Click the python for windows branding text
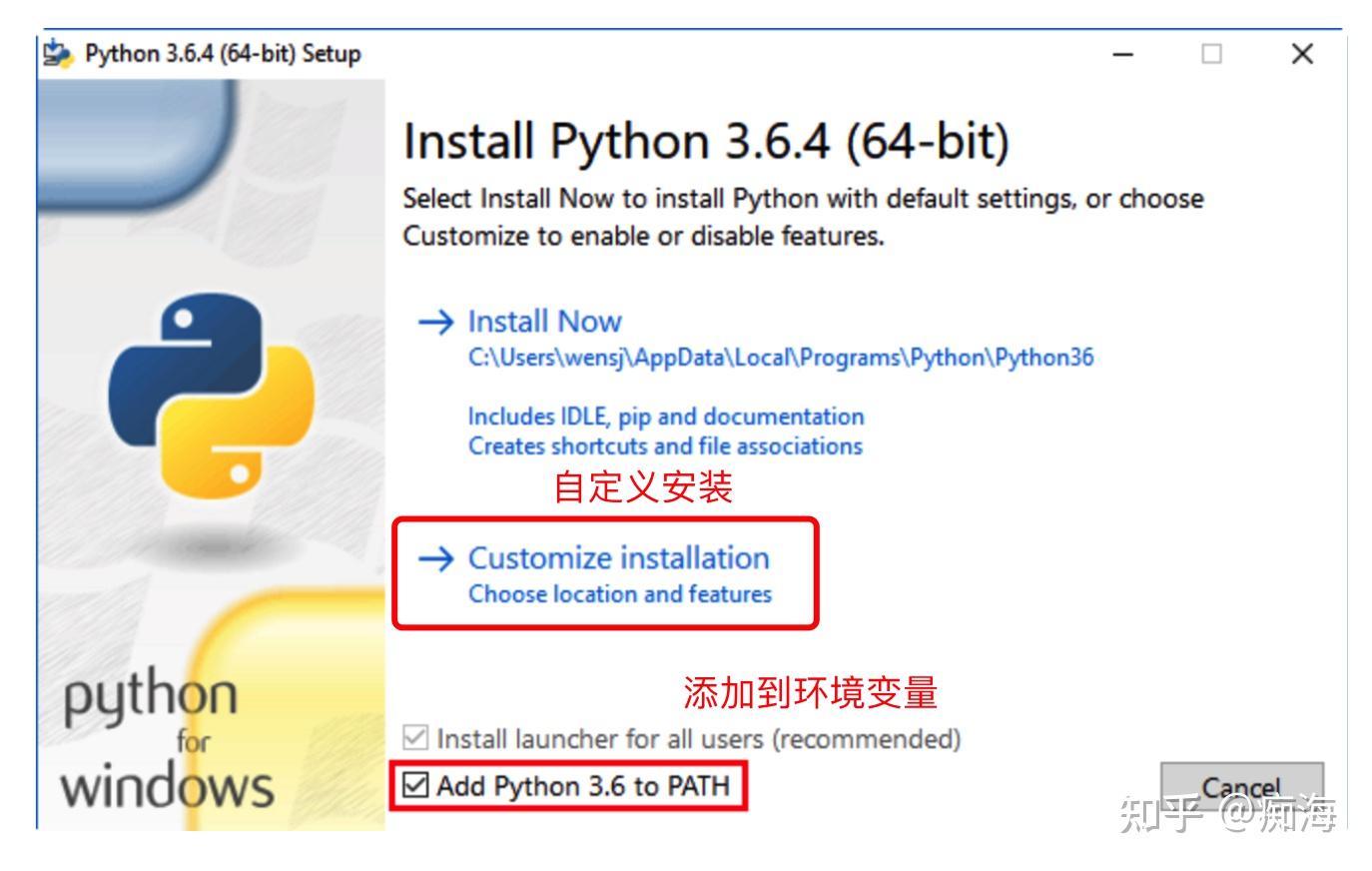 click(x=166, y=740)
